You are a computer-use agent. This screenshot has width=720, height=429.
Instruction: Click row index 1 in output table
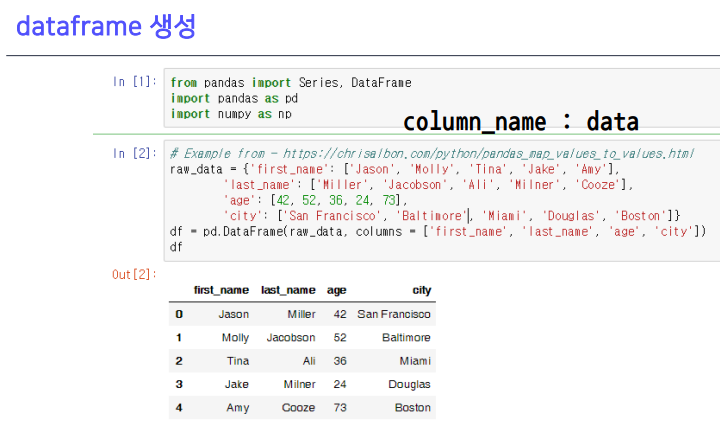click(179, 338)
